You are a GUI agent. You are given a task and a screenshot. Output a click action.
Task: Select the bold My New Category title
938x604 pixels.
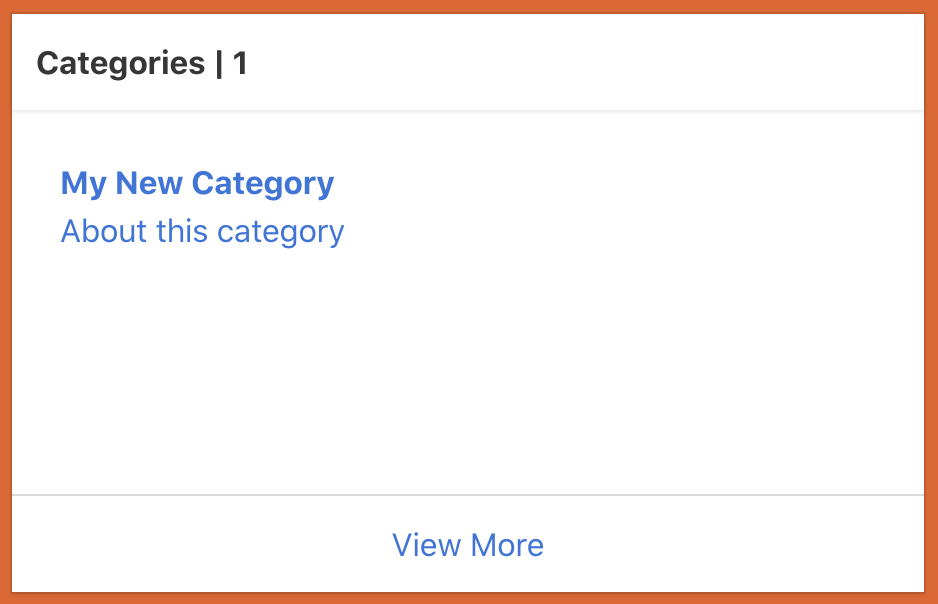(197, 184)
